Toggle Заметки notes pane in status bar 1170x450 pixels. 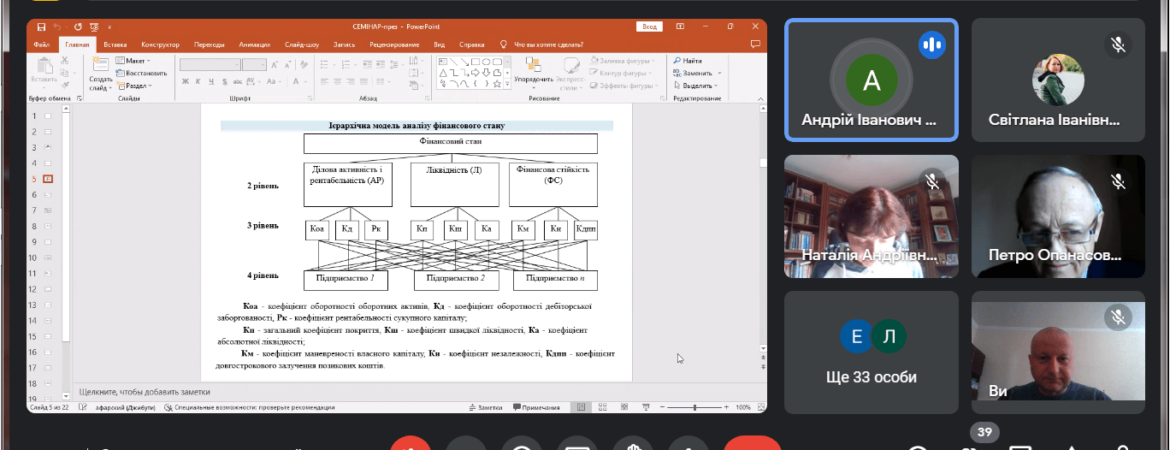(485, 407)
